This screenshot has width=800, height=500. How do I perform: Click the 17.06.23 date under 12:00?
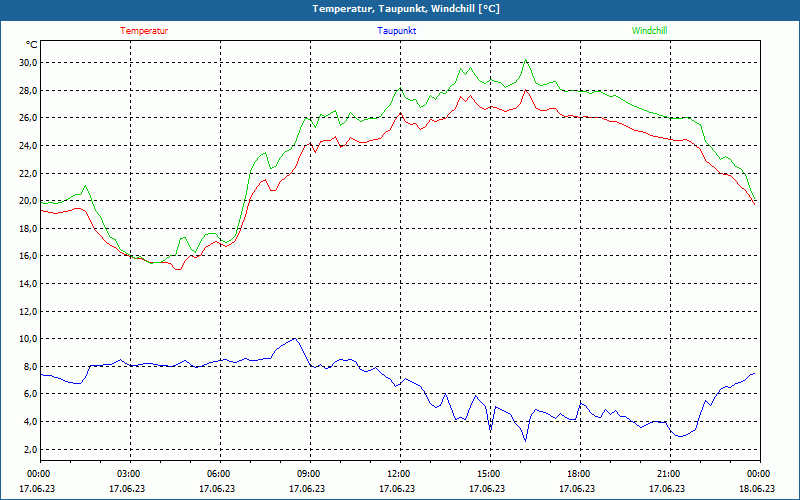coord(397,488)
